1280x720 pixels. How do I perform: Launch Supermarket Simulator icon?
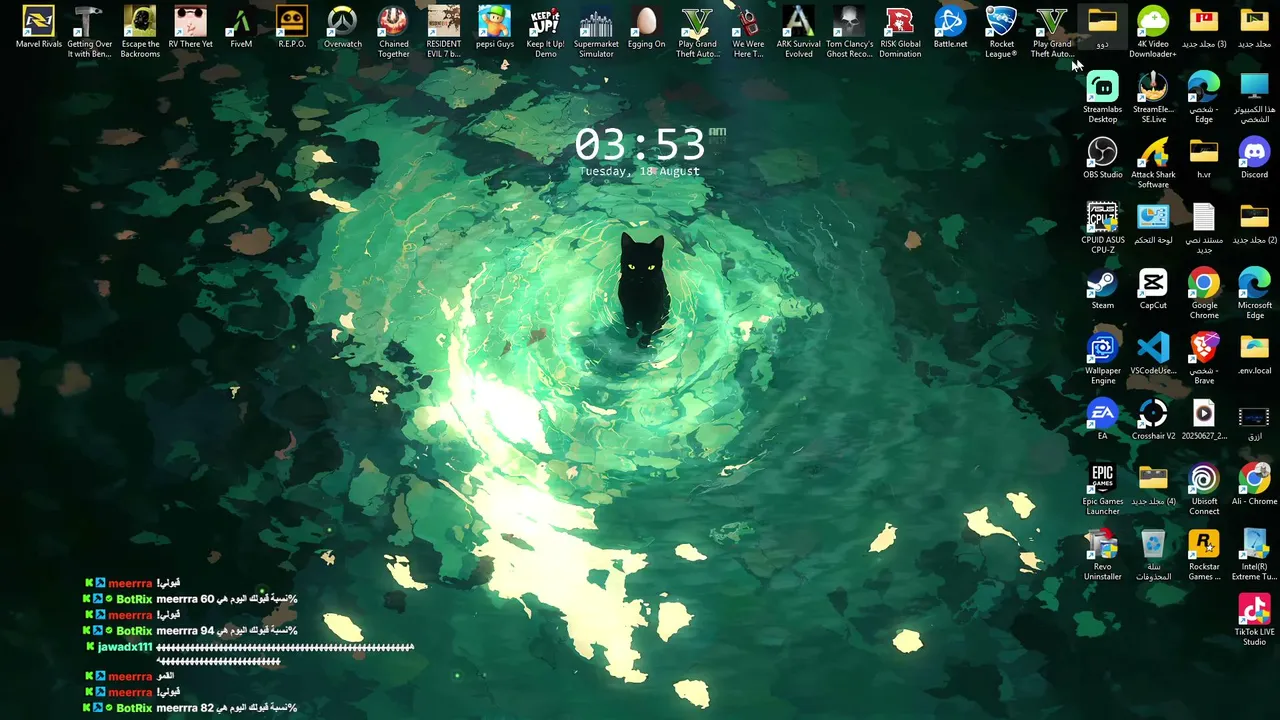(596, 31)
